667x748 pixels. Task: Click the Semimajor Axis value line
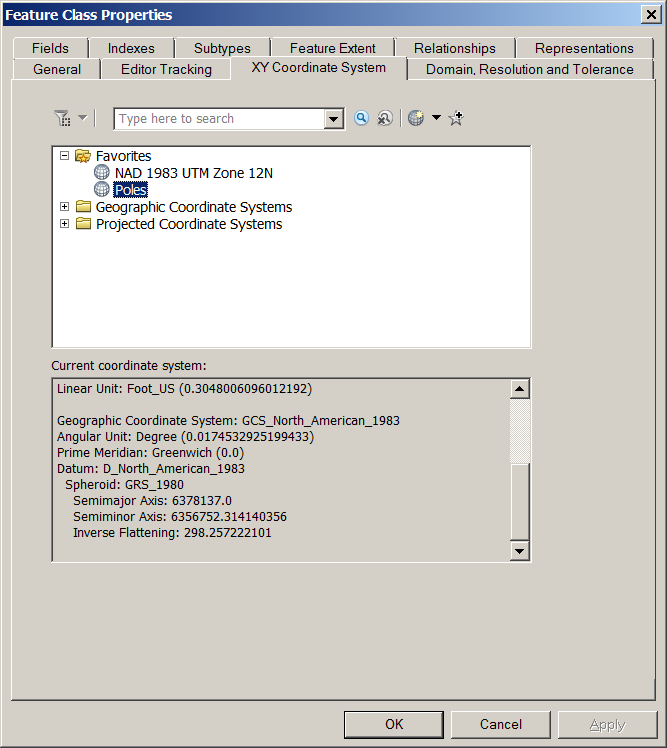tap(152, 501)
